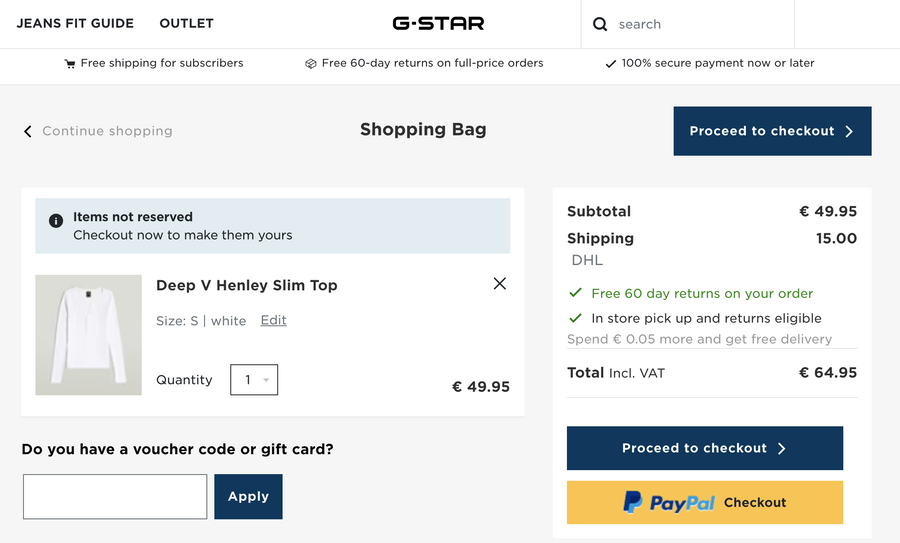Open the white top product thumbnail
The image size is (900, 543).
click(x=88, y=335)
